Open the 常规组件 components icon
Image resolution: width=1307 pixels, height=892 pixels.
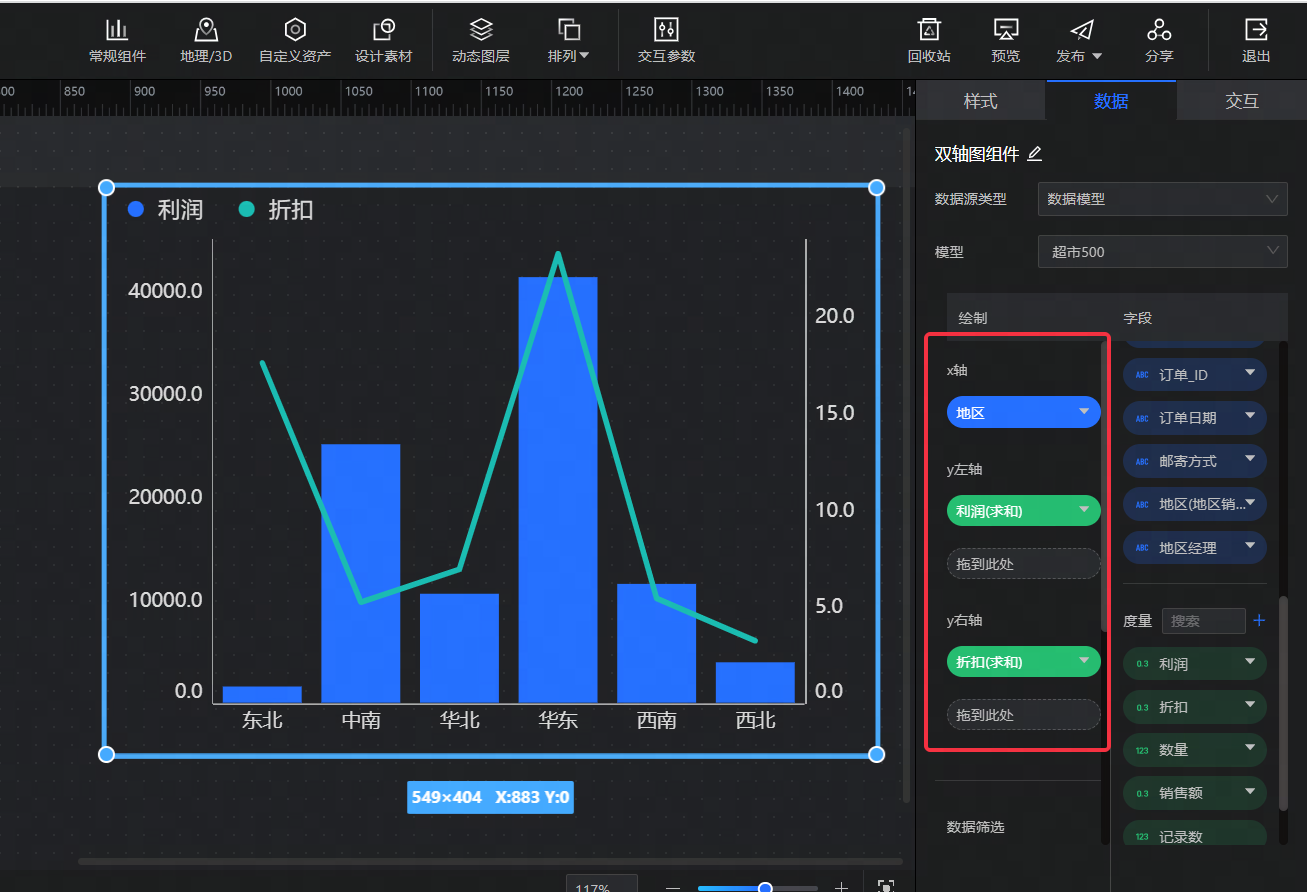tap(117, 30)
